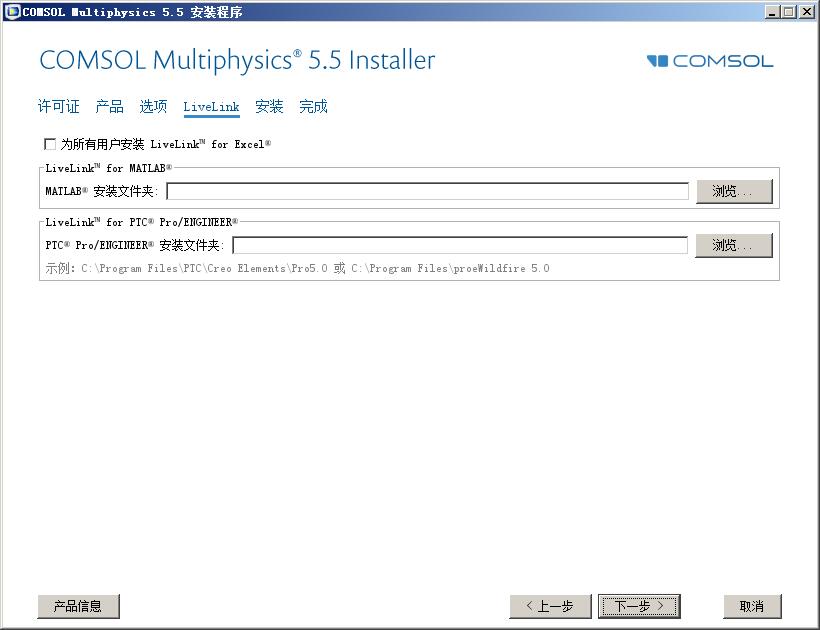This screenshot has width=820, height=630.
Task: Maximize the installer window
Action: 789,12
